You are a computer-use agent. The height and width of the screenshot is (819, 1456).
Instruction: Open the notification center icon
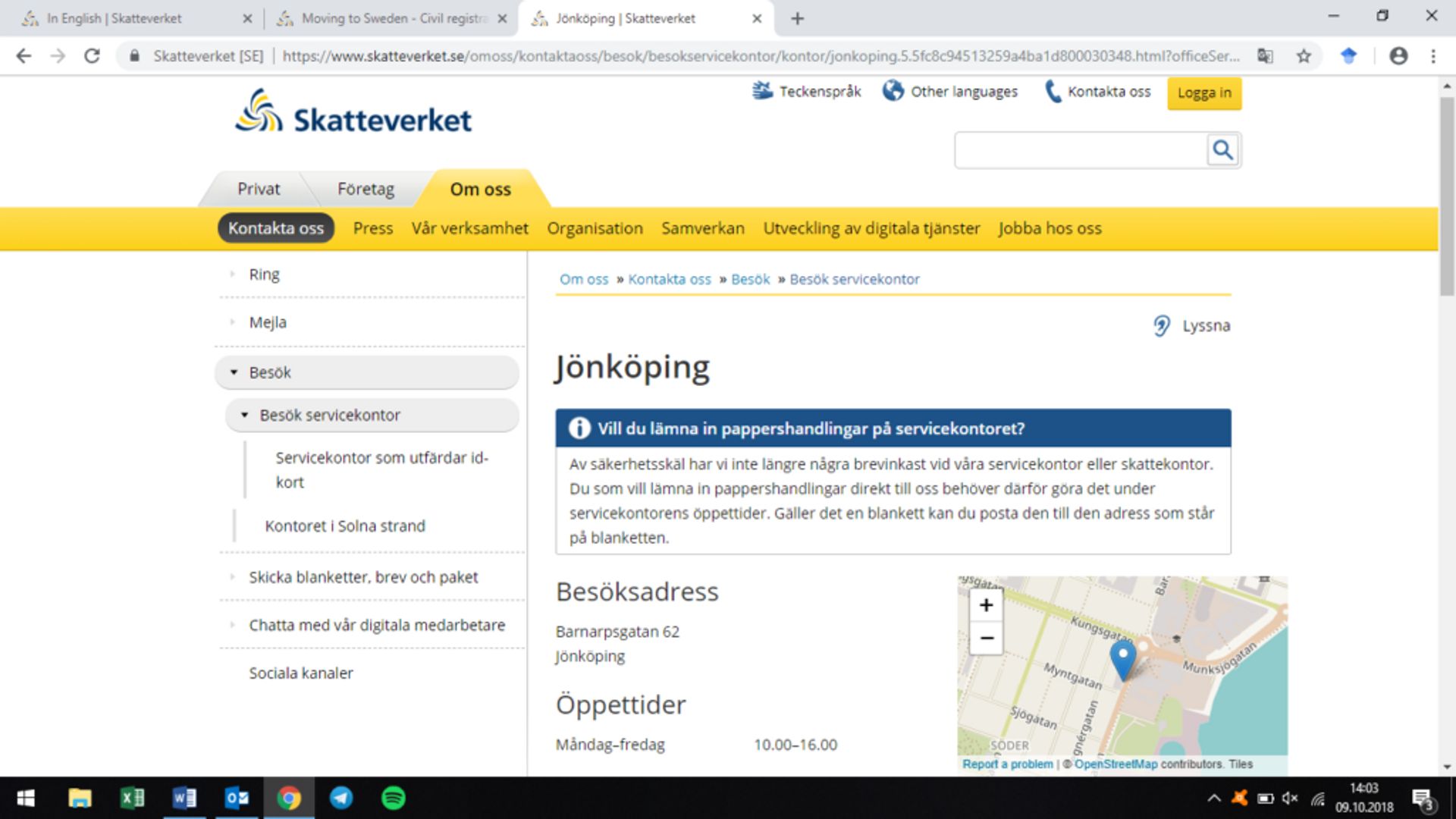(1423, 799)
